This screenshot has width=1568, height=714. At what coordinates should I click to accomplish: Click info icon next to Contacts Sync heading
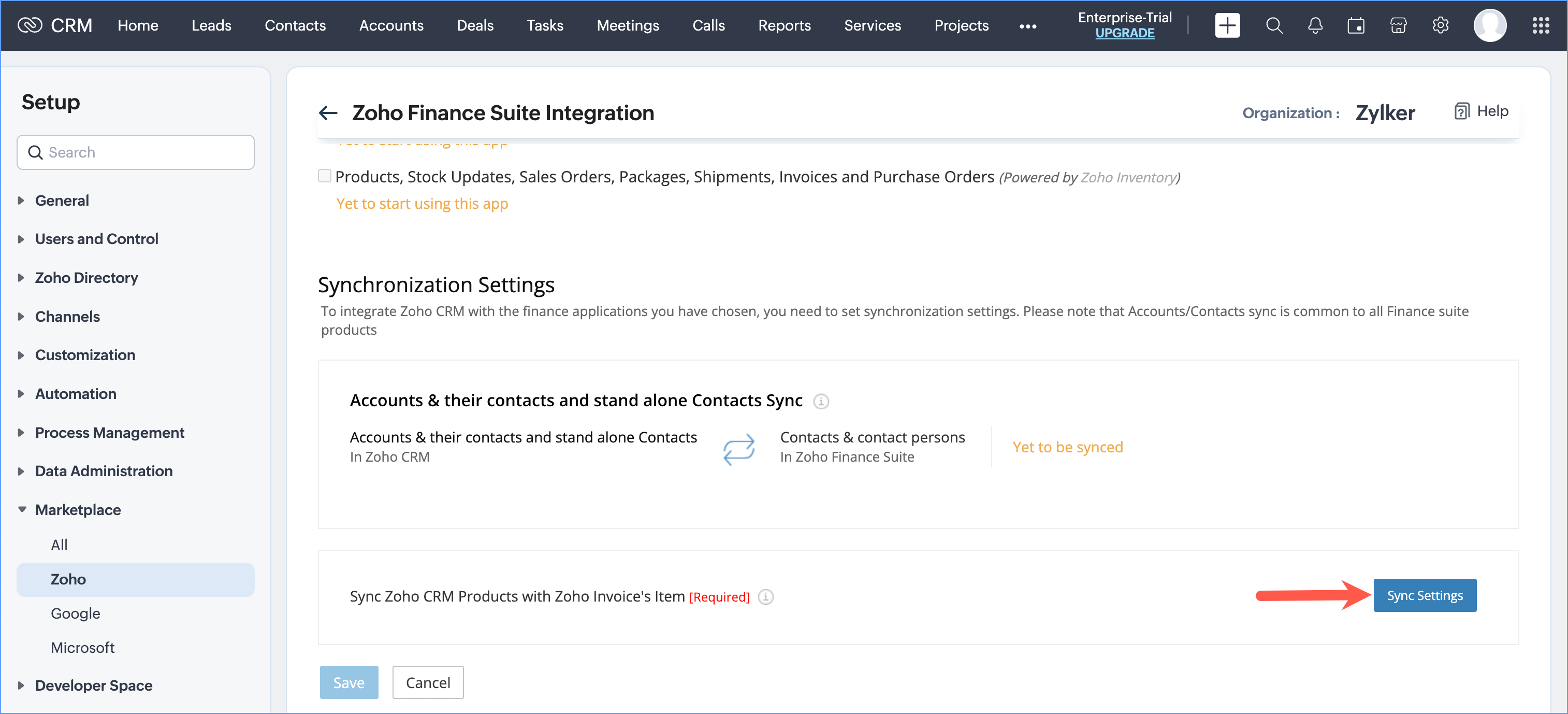click(x=821, y=402)
